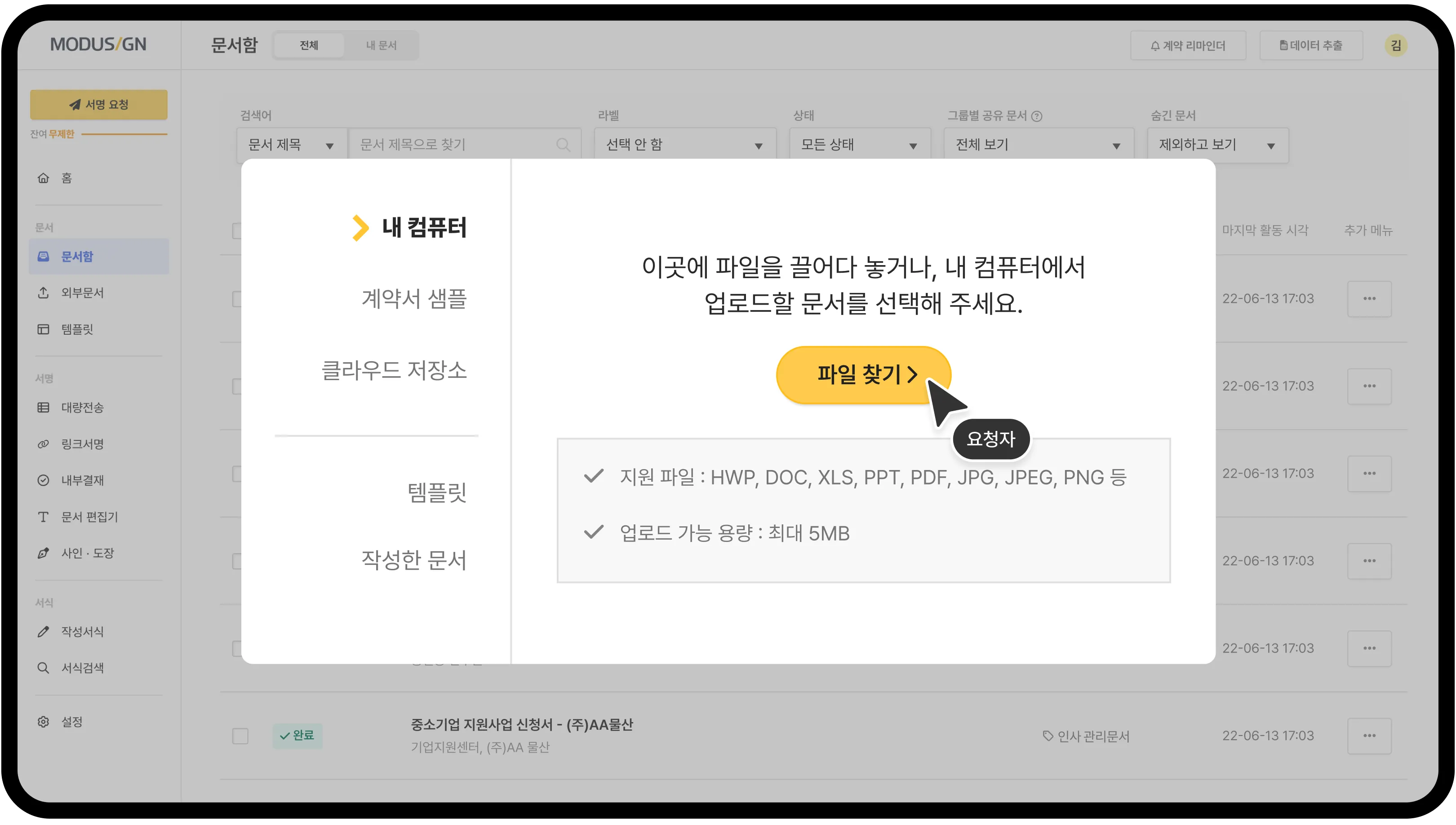
Task: Switch to the 내 문서 tab
Action: 381,45
